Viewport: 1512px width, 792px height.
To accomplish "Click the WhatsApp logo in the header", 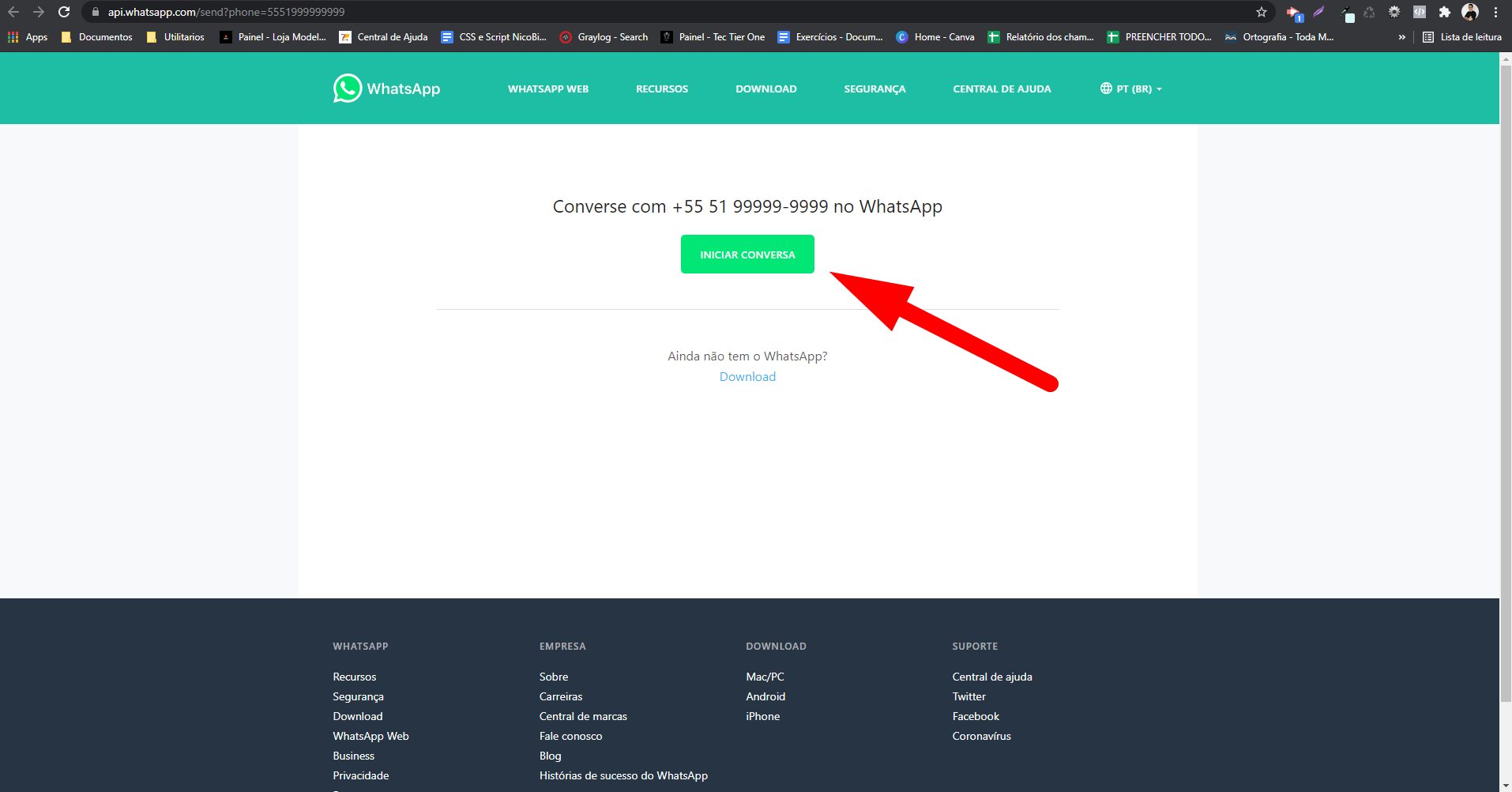I will (x=386, y=89).
